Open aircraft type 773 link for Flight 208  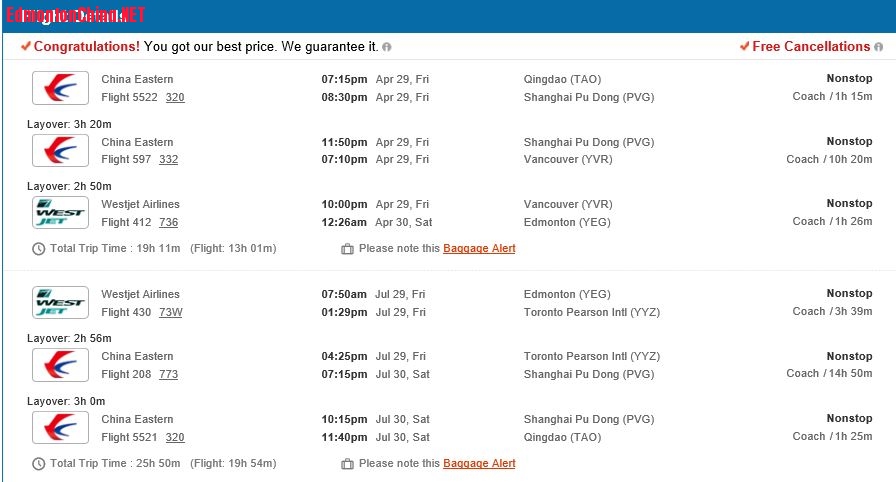pos(168,374)
